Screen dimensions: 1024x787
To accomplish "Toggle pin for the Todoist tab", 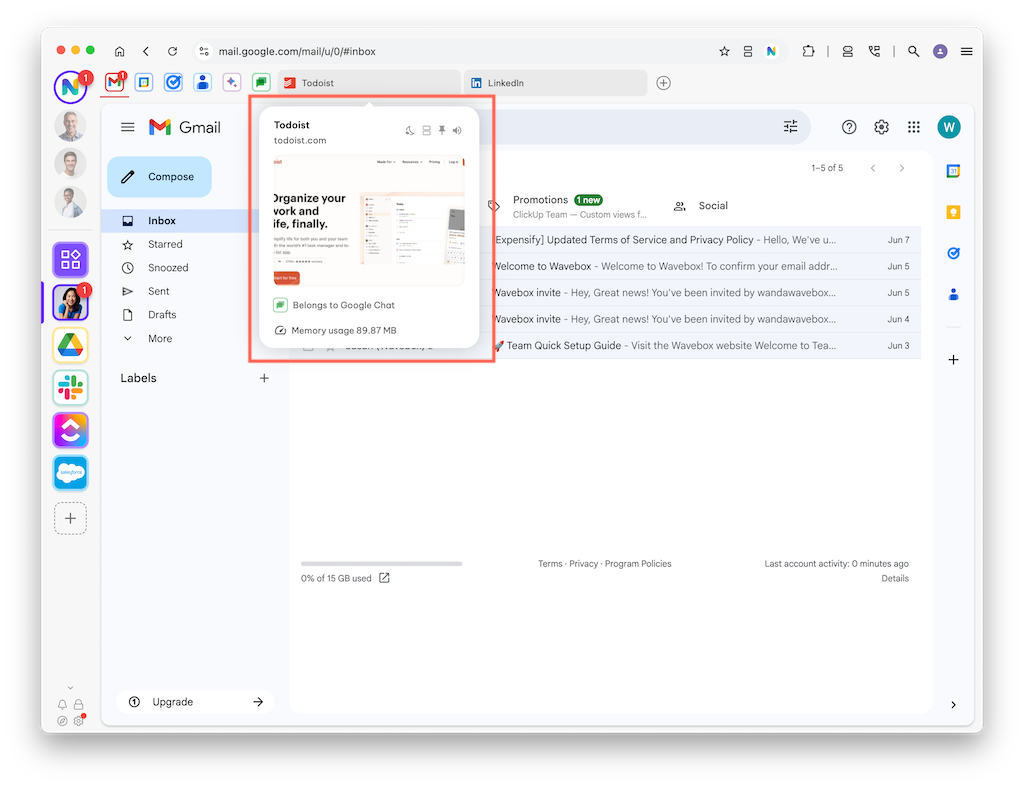I will point(442,131).
